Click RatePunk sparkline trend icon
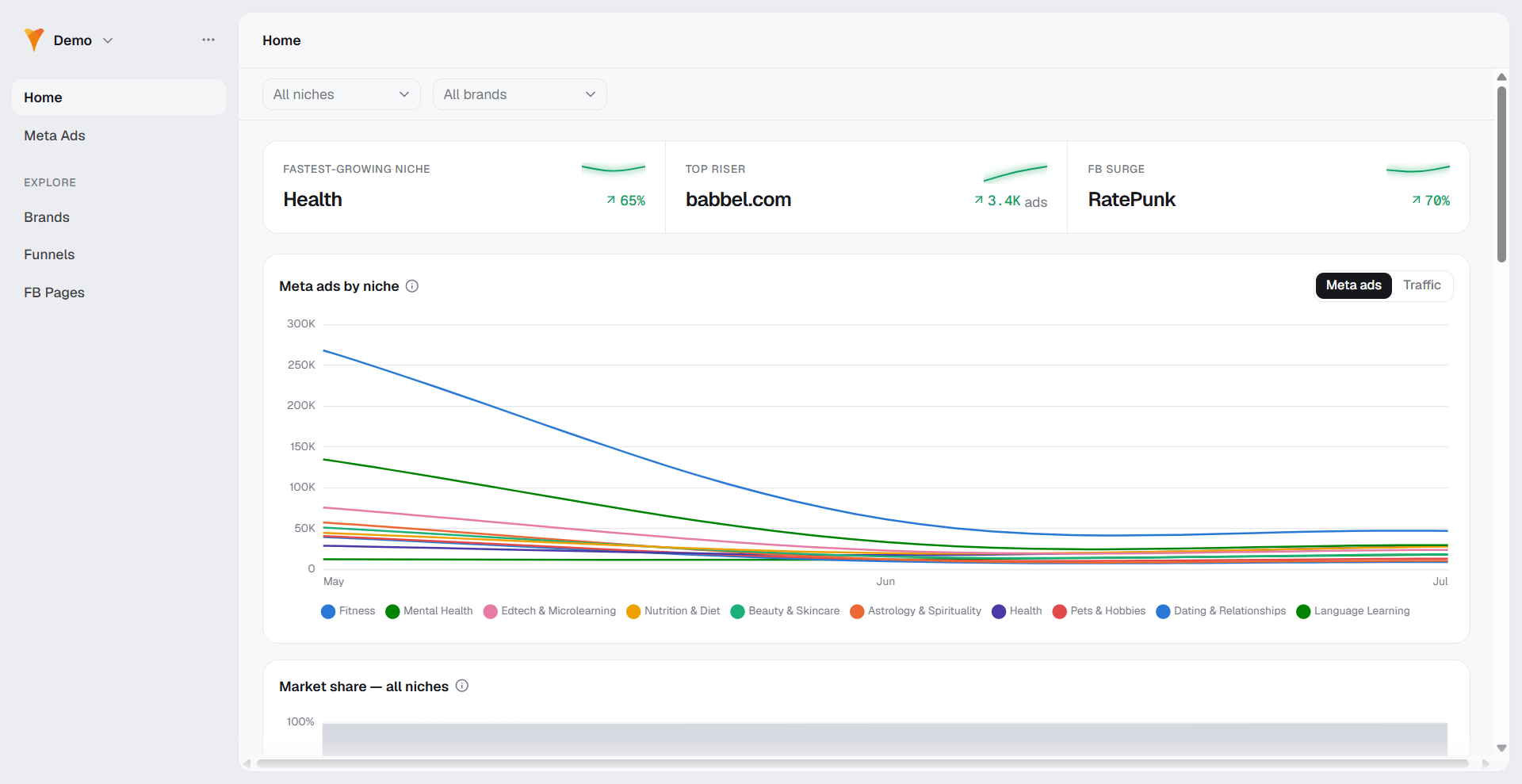Screen dimensions: 1522x784 coord(1418,168)
